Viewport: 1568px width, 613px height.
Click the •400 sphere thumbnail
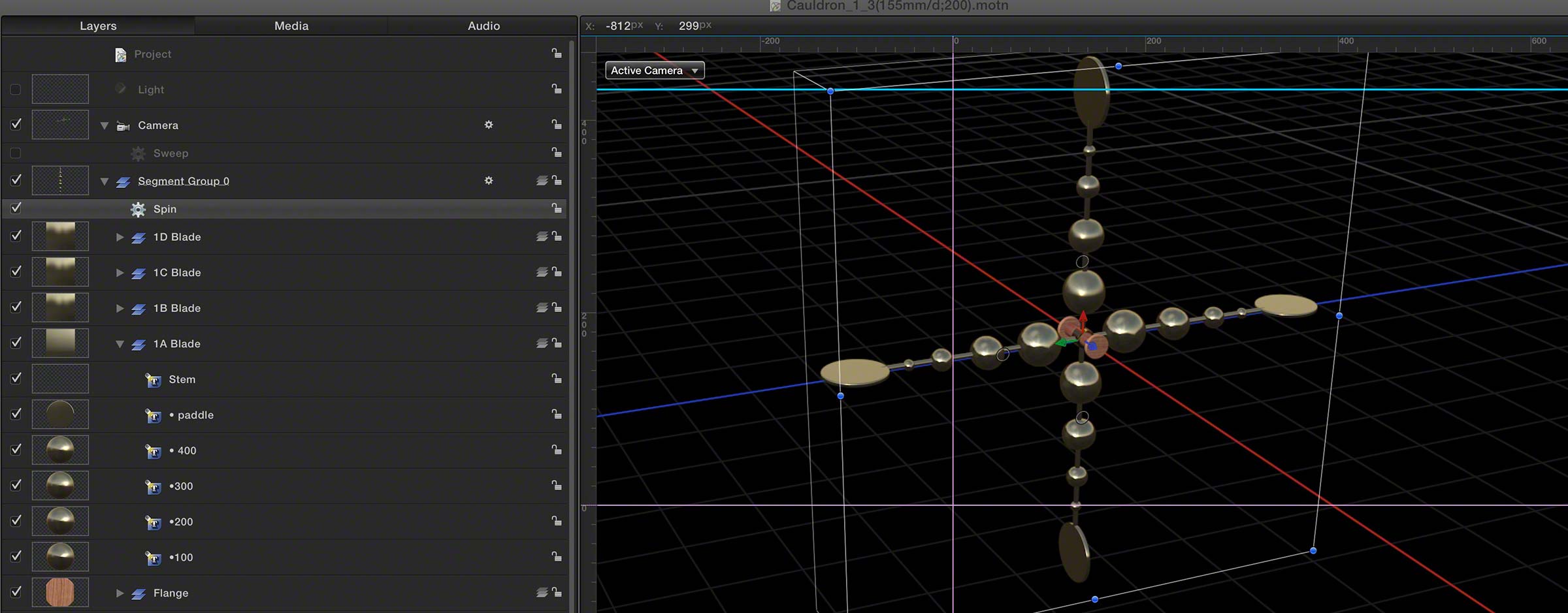pos(60,450)
